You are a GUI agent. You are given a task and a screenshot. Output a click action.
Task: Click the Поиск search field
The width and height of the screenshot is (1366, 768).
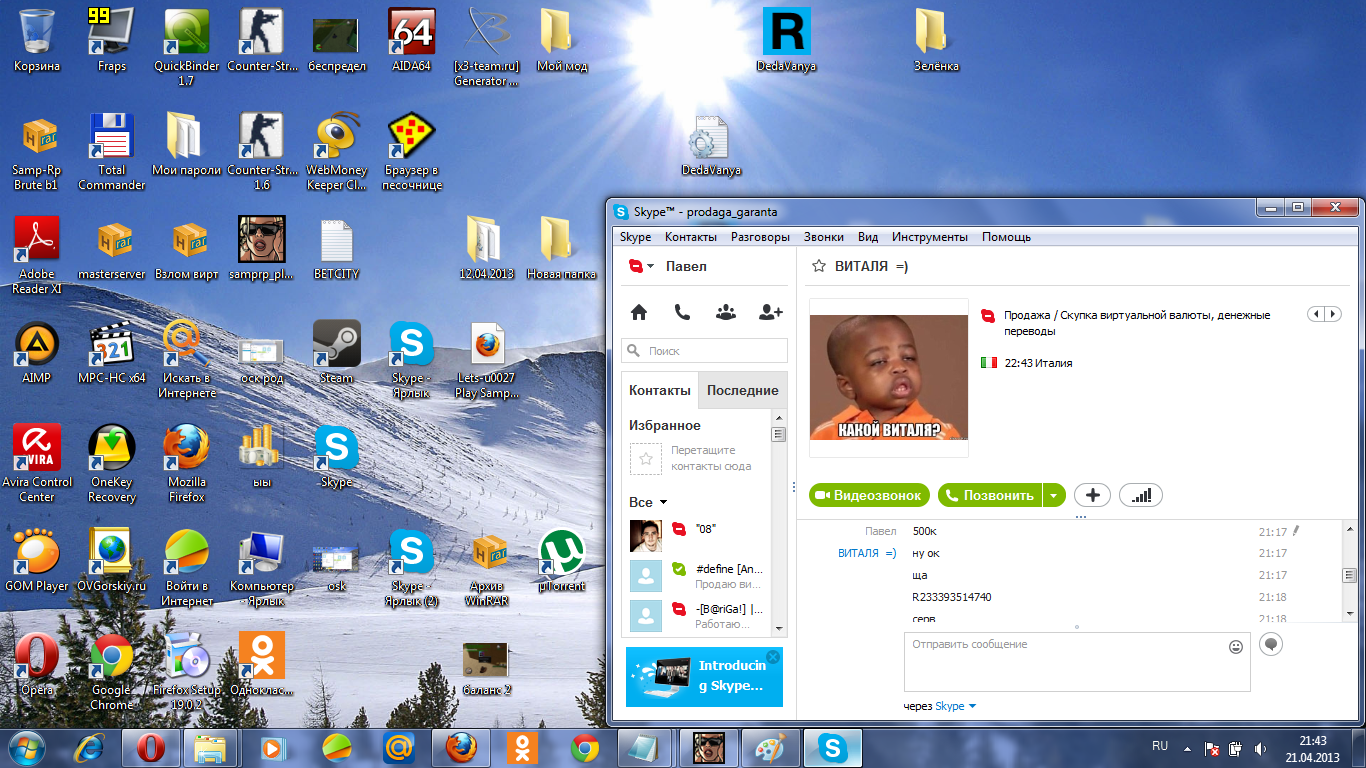pos(704,351)
